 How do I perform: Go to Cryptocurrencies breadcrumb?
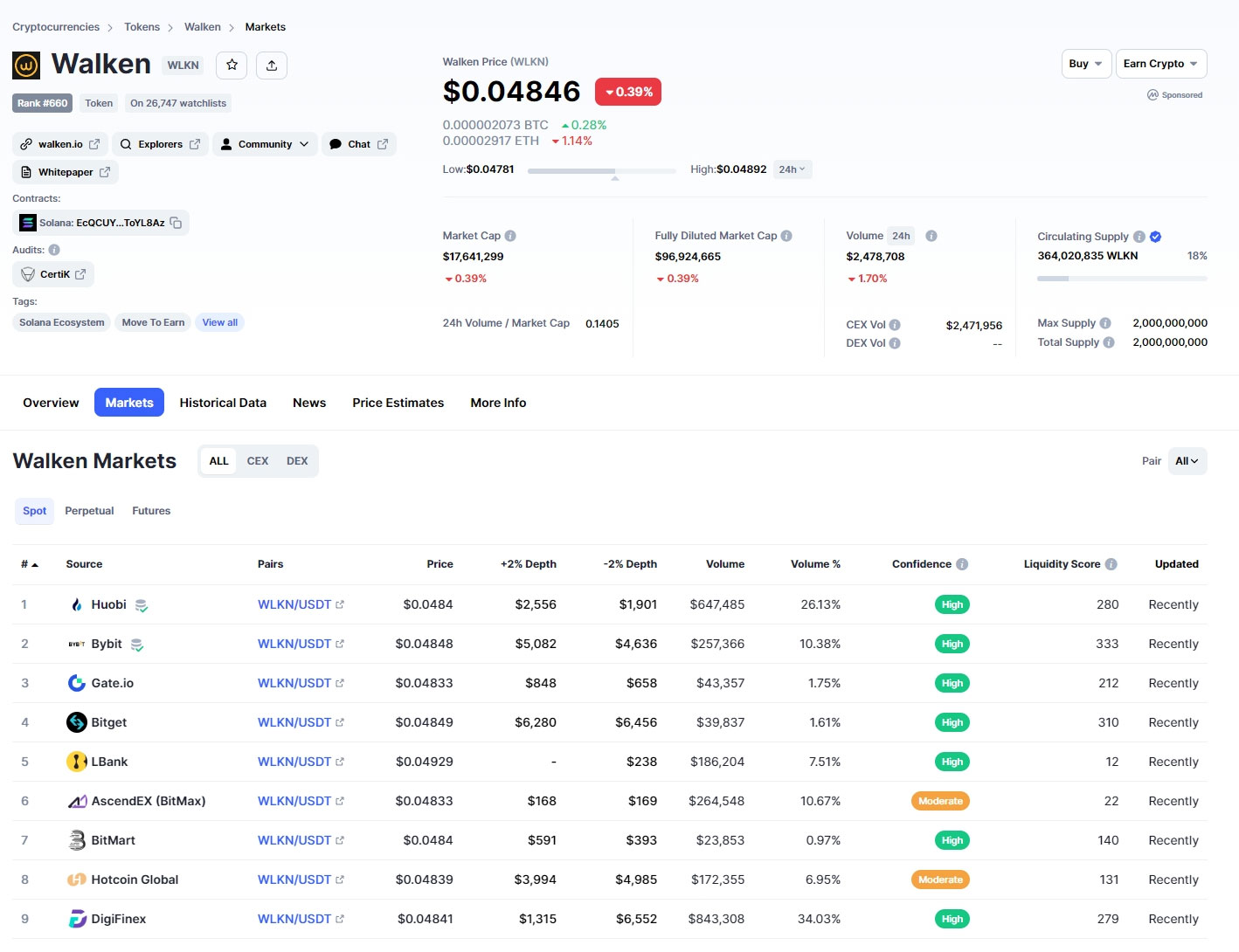coord(56,27)
